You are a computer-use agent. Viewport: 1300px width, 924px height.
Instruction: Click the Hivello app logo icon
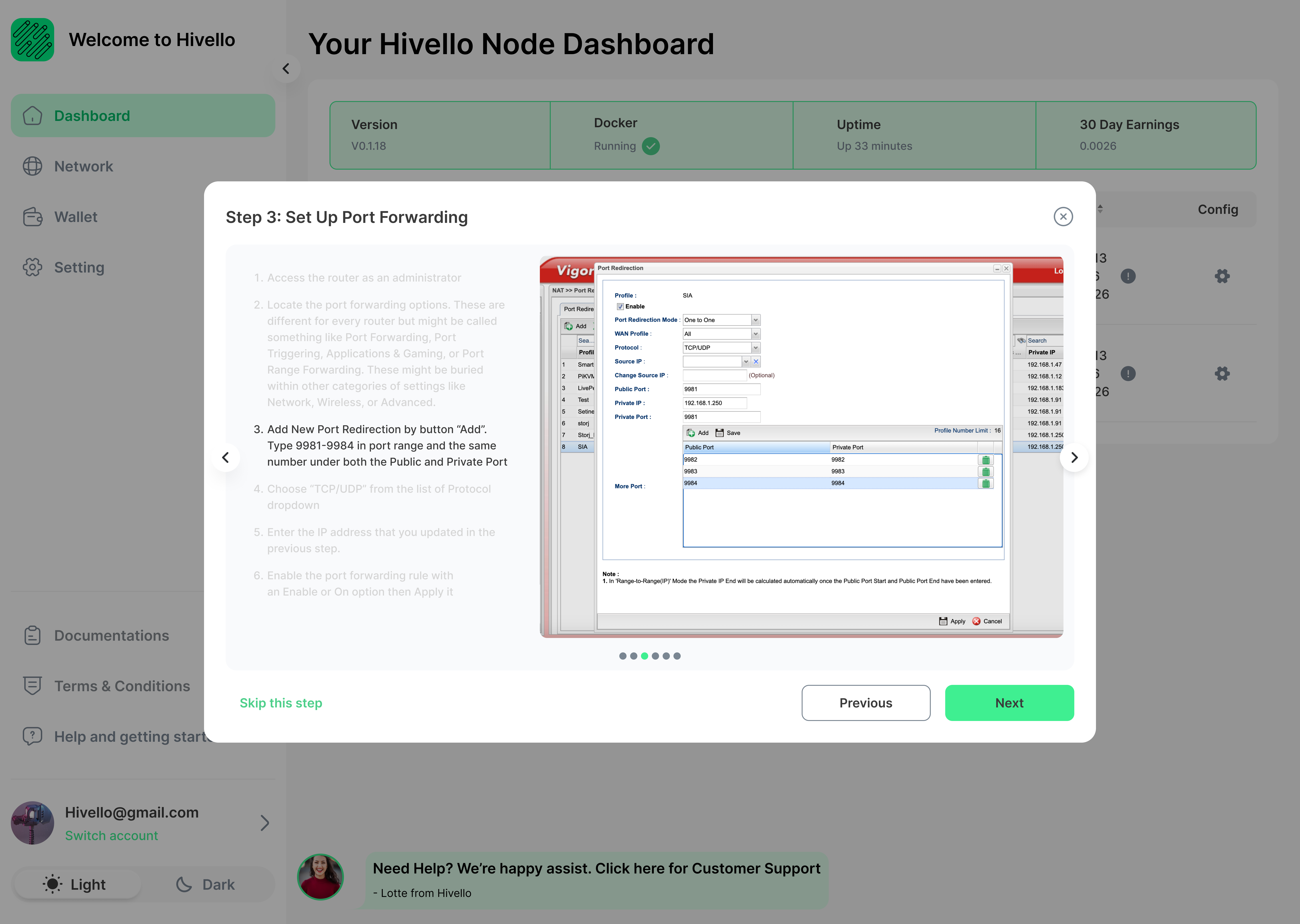(32, 40)
